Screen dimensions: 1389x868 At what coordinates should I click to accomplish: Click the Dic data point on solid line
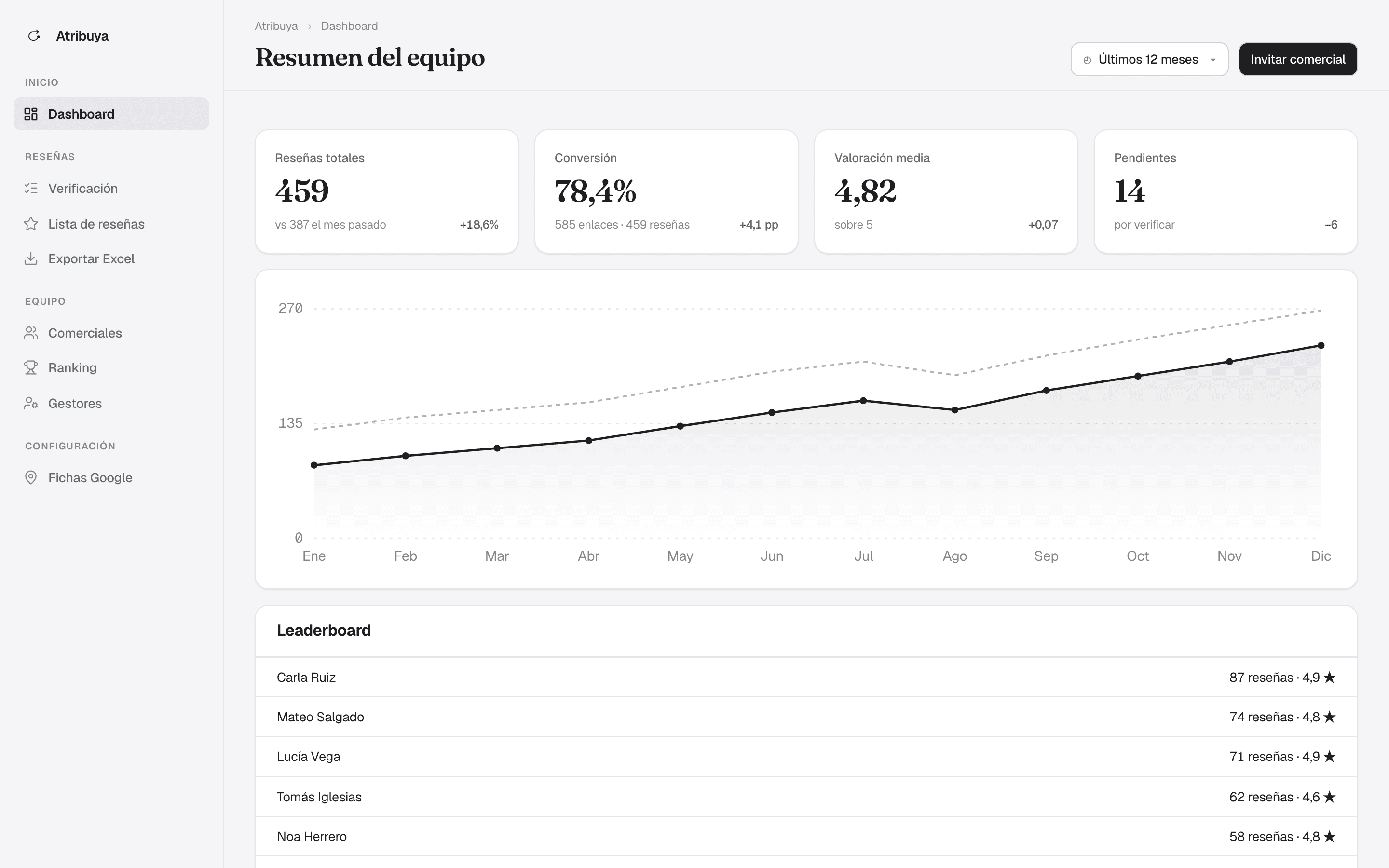pyautogui.click(x=1321, y=346)
